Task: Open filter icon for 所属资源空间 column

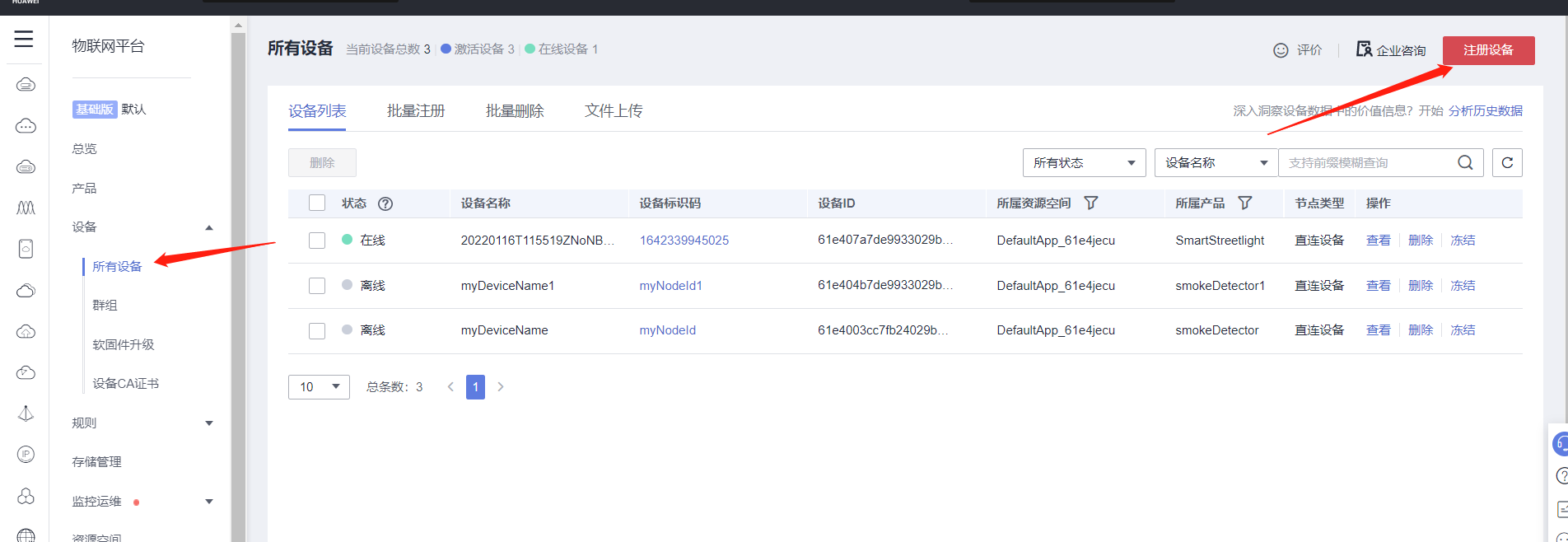Action: [x=1091, y=203]
